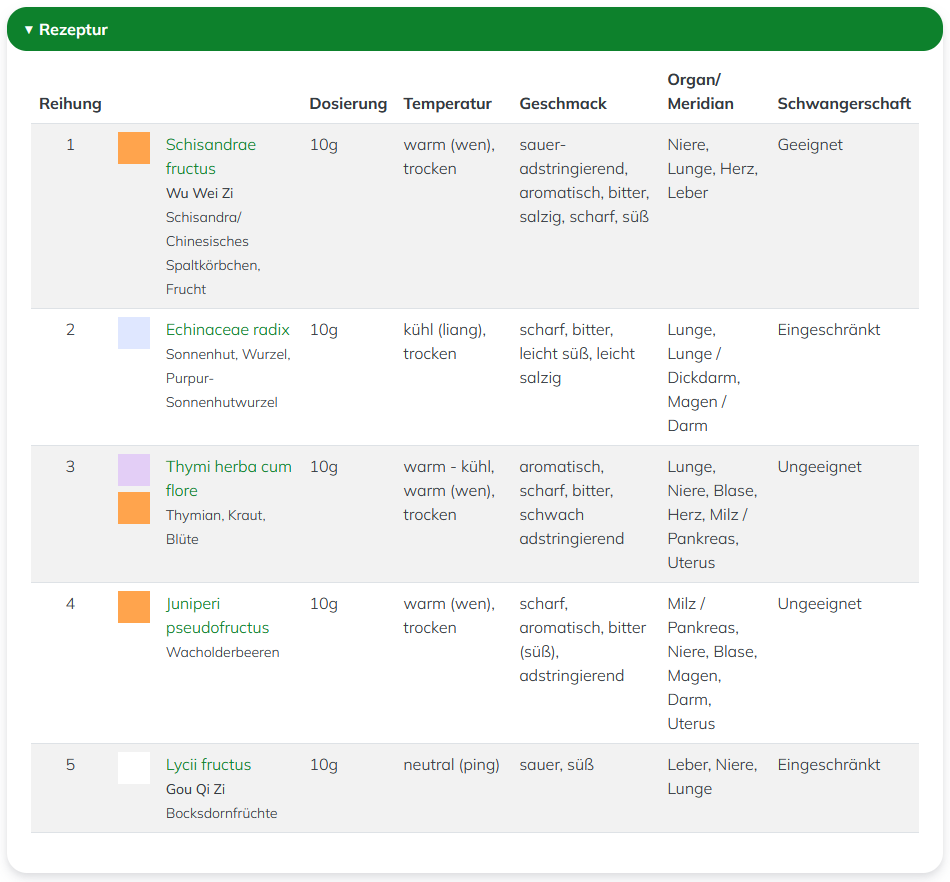The height and width of the screenshot is (882, 950).
Task: Click the orange swatch beside Thymi herba
Action: coord(134,508)
